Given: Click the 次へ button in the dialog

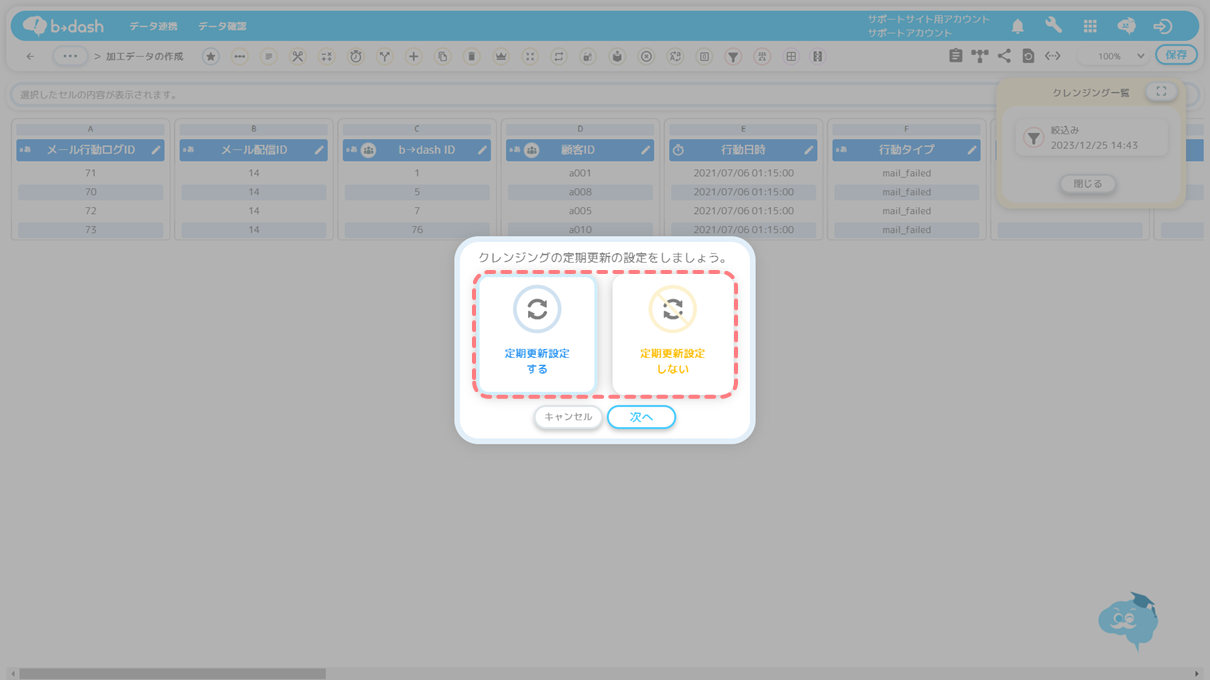Looking at the screenshot, I should (641, 417).
